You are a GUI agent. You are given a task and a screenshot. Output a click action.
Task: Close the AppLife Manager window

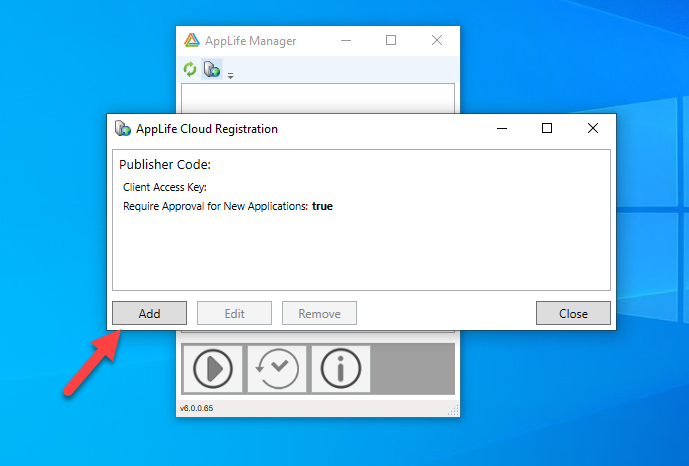437,41
